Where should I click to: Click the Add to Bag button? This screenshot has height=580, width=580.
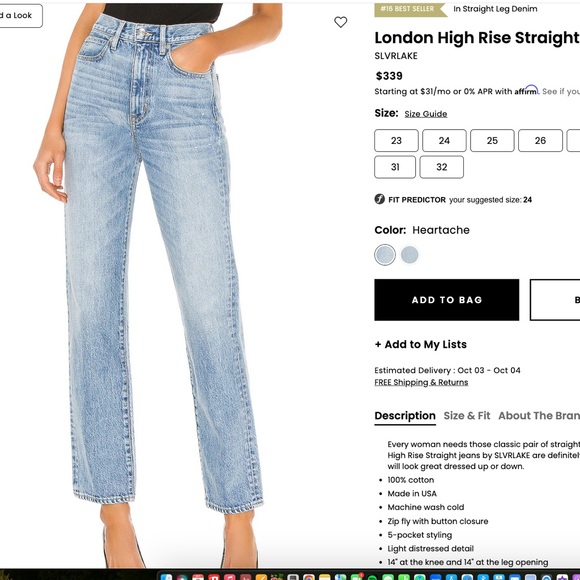tap(446, 300)
